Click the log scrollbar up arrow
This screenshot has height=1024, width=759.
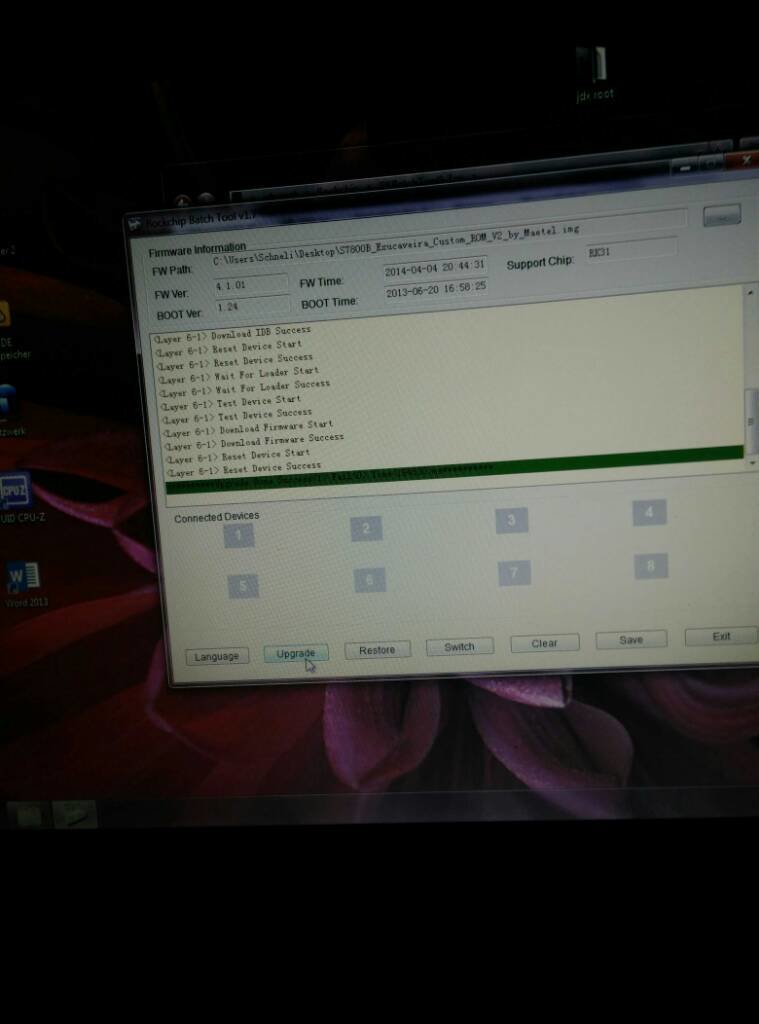tap(749, 293)
